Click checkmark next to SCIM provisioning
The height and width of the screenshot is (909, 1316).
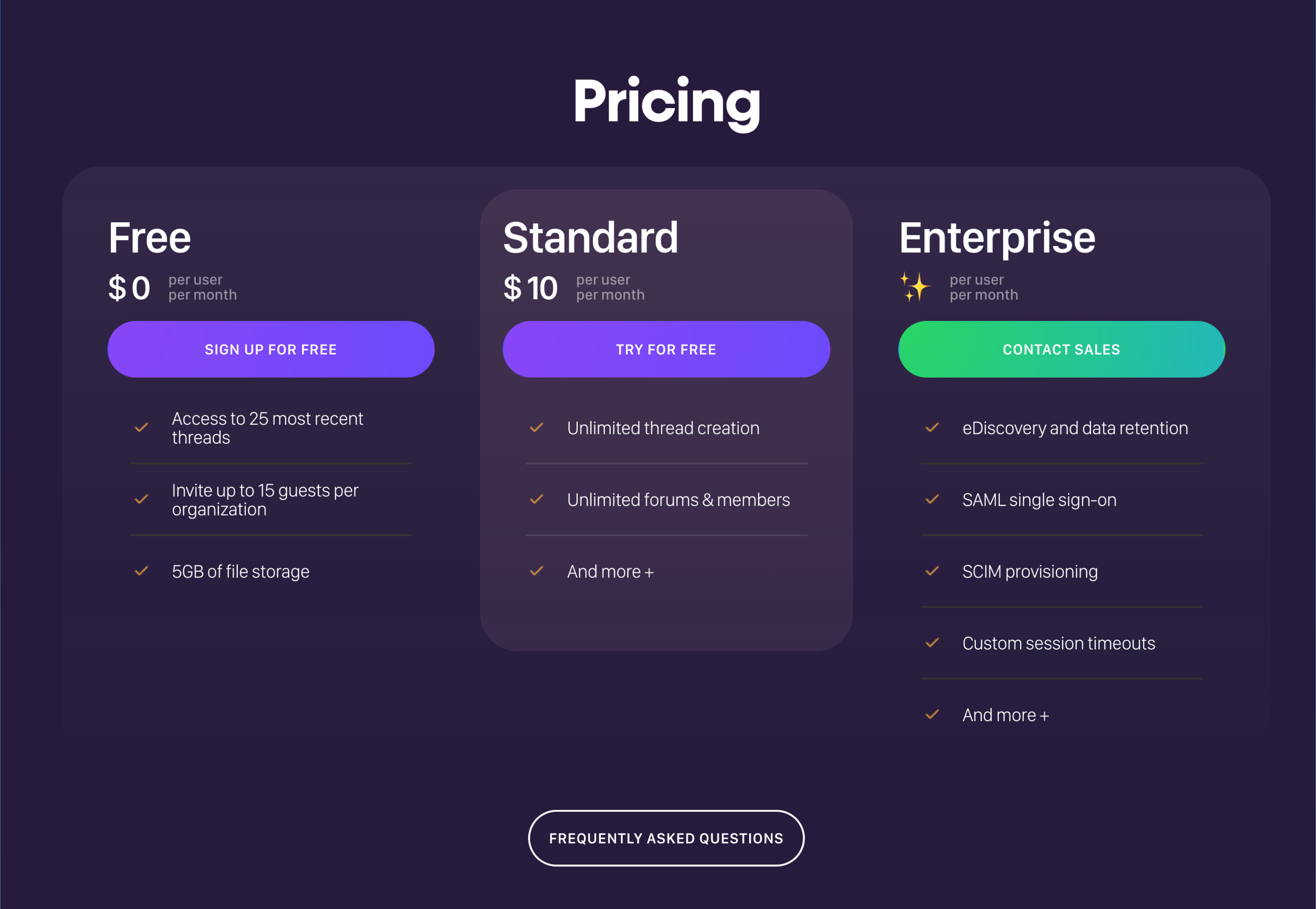pos(932,571)
